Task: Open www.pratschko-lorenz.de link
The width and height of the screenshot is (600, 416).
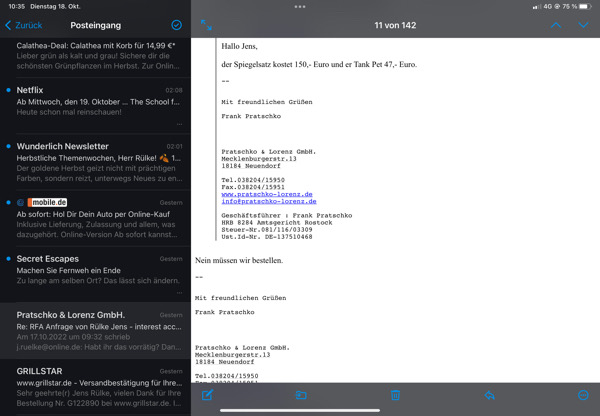Action: 267,194
